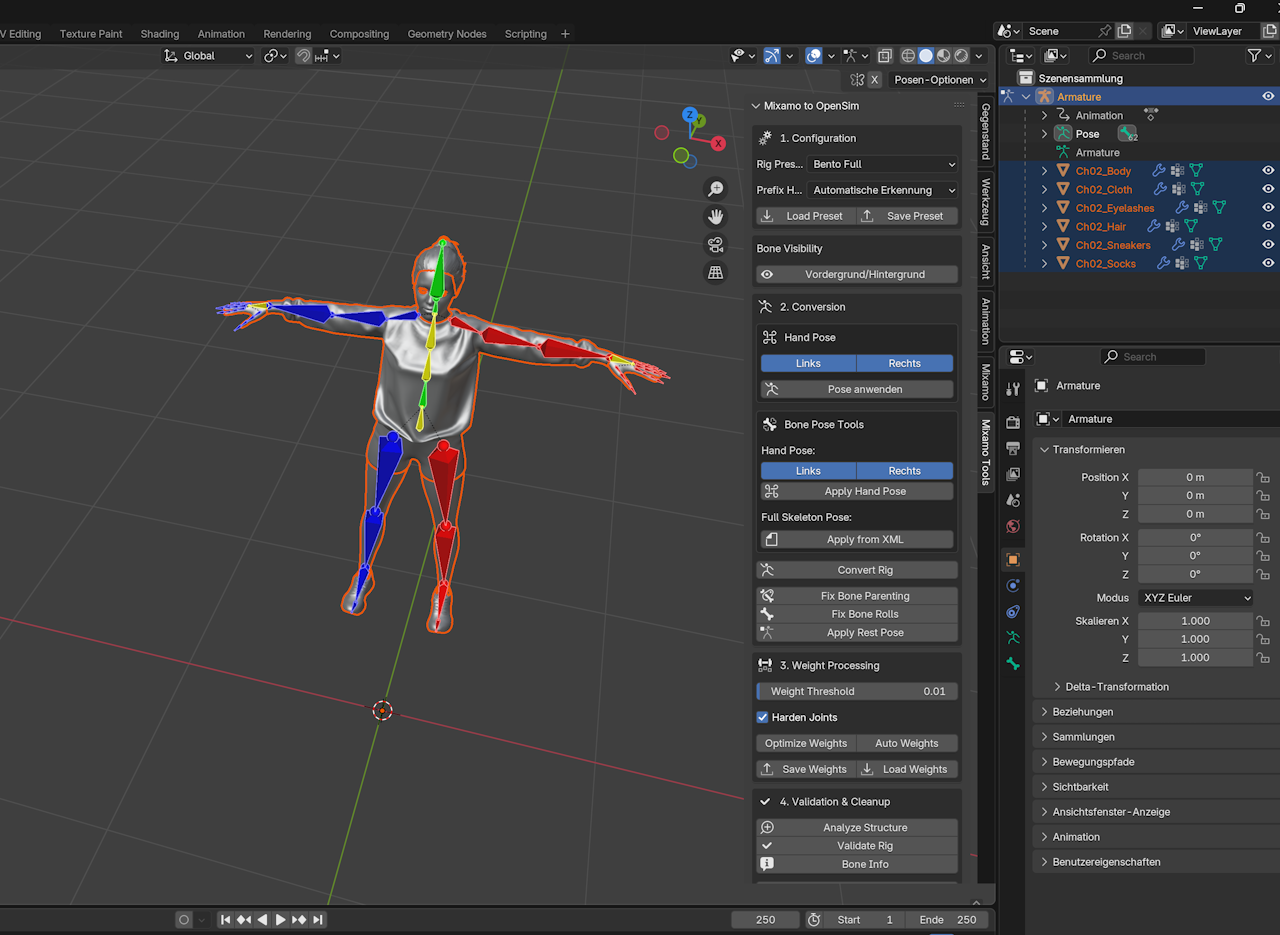1280x935 pixels.
Task: Open the Mixamo sidebar tab
Action: (985, 382)
